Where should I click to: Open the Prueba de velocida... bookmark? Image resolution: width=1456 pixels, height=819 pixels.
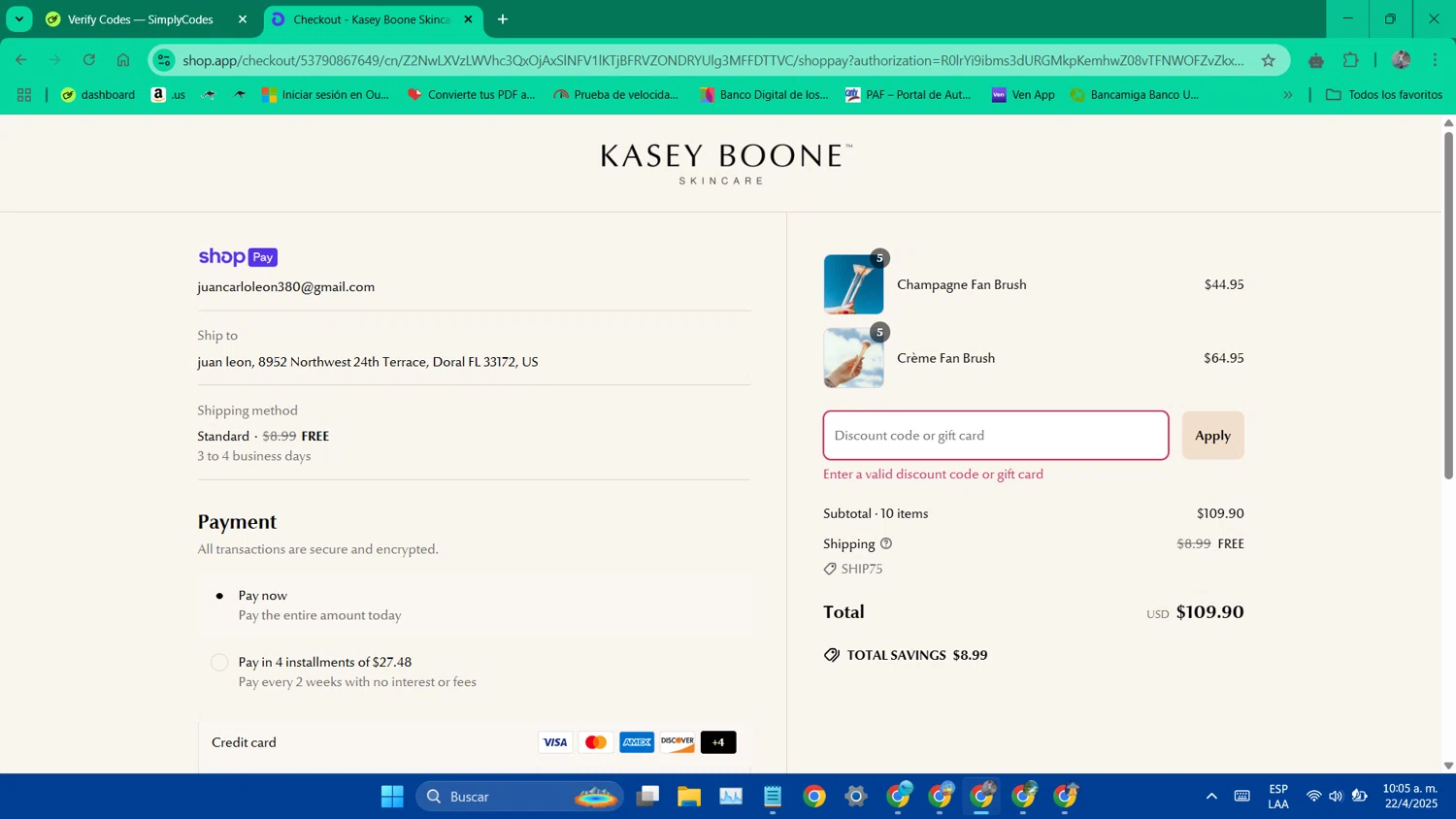[615, 95]
